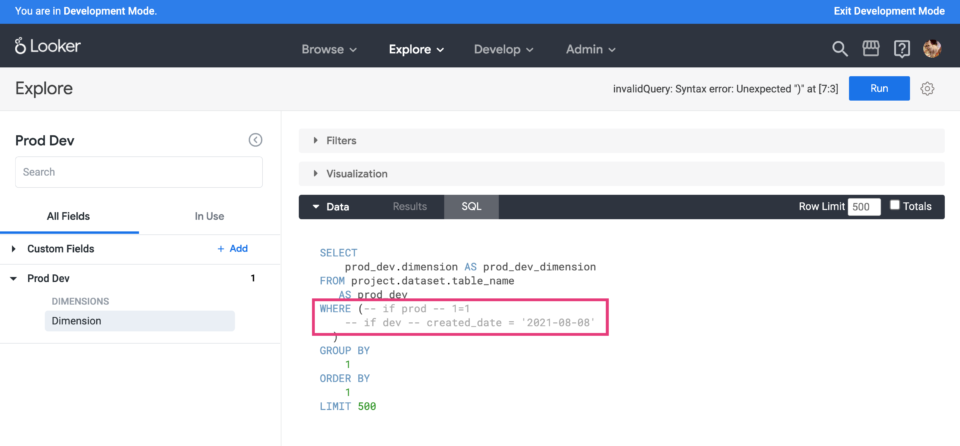This screenshot has width=960, height=446.
Task: Click the Looker logo
Action: tap(48, 47)
